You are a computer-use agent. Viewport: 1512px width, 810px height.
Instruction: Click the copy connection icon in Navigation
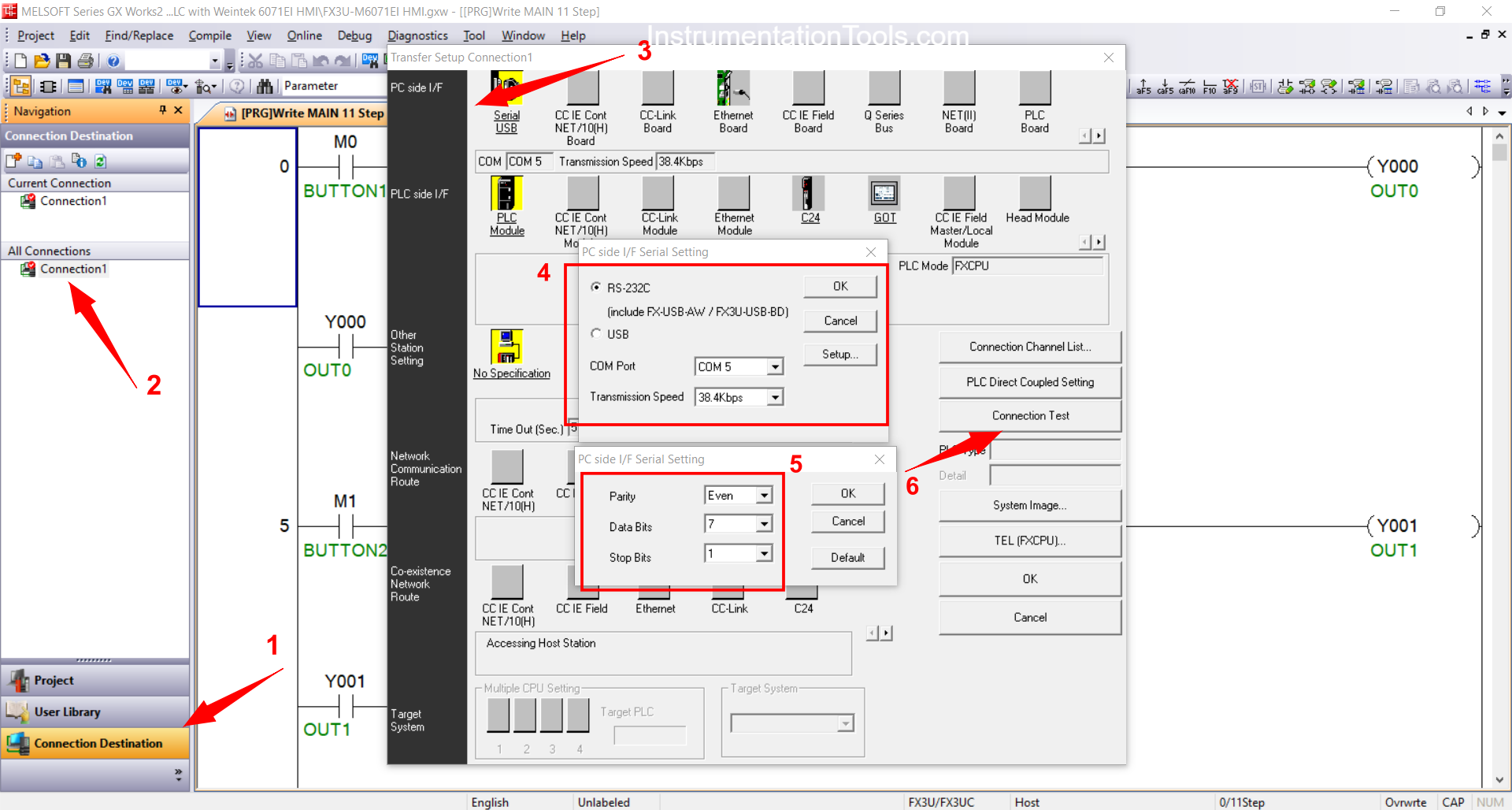tap(35, 161)
